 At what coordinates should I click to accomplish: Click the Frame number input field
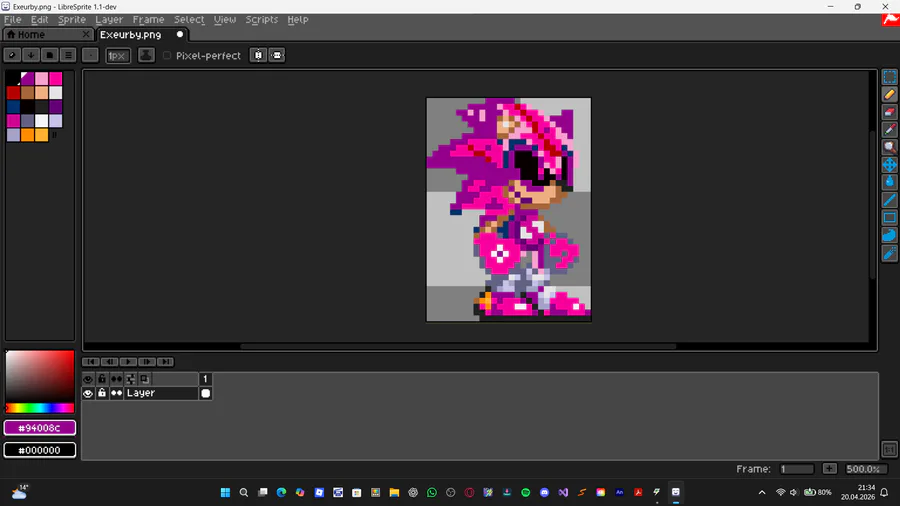point(797,469)
